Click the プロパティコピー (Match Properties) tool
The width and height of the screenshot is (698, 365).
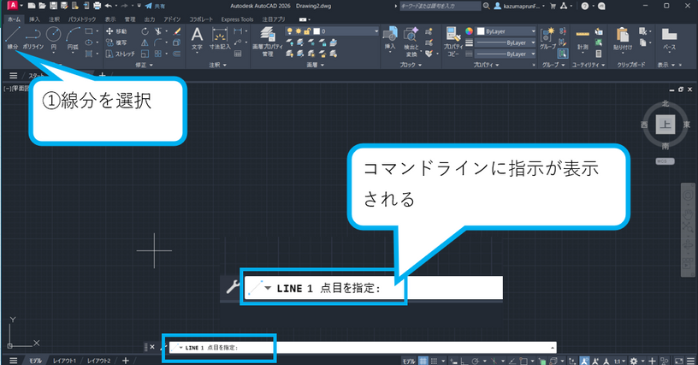coord(453,41)
